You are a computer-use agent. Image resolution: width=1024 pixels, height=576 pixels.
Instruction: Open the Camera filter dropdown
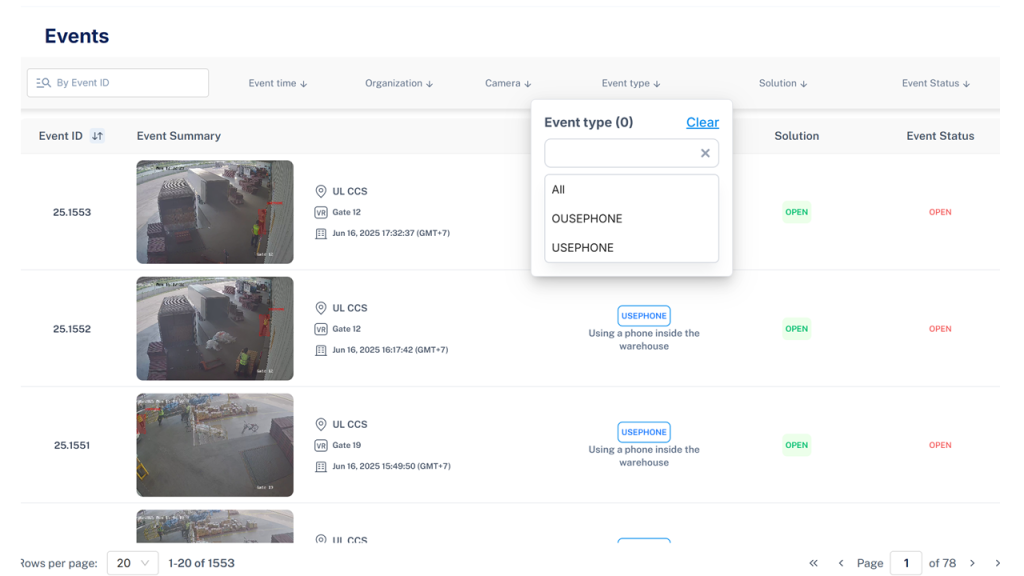click(508, 84)
